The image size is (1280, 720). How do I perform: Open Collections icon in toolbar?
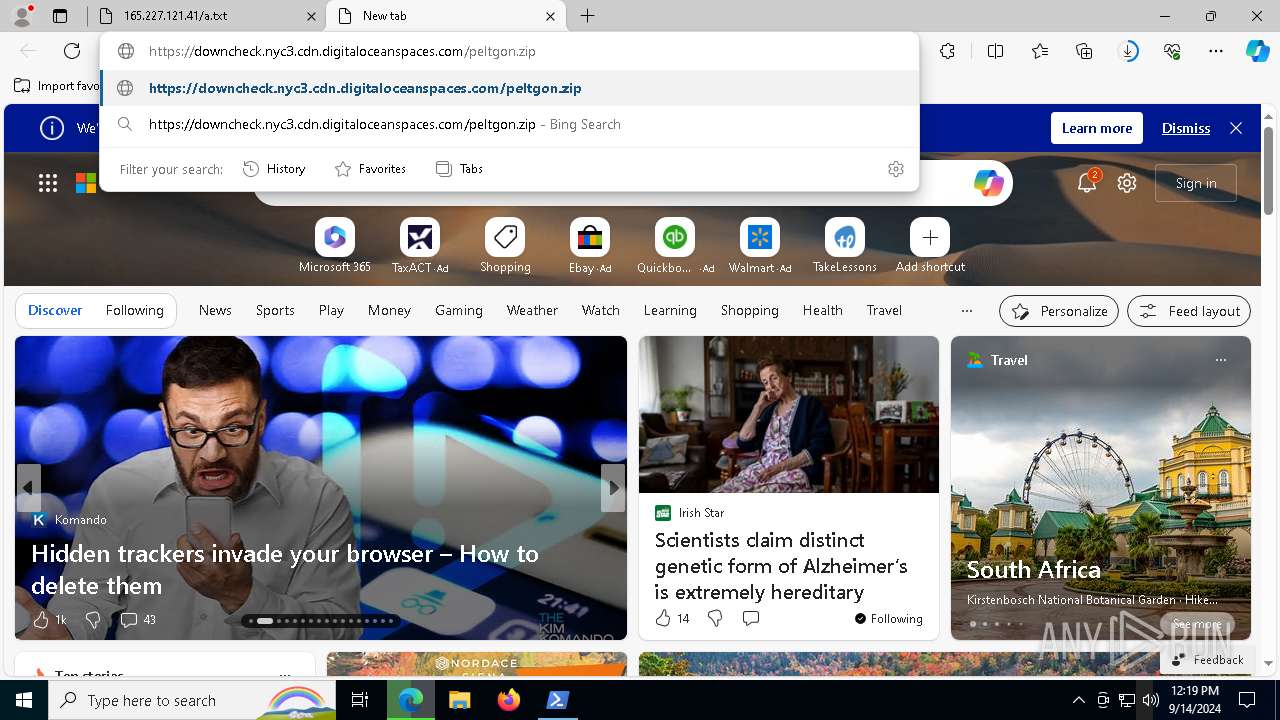coord(1084,51)
